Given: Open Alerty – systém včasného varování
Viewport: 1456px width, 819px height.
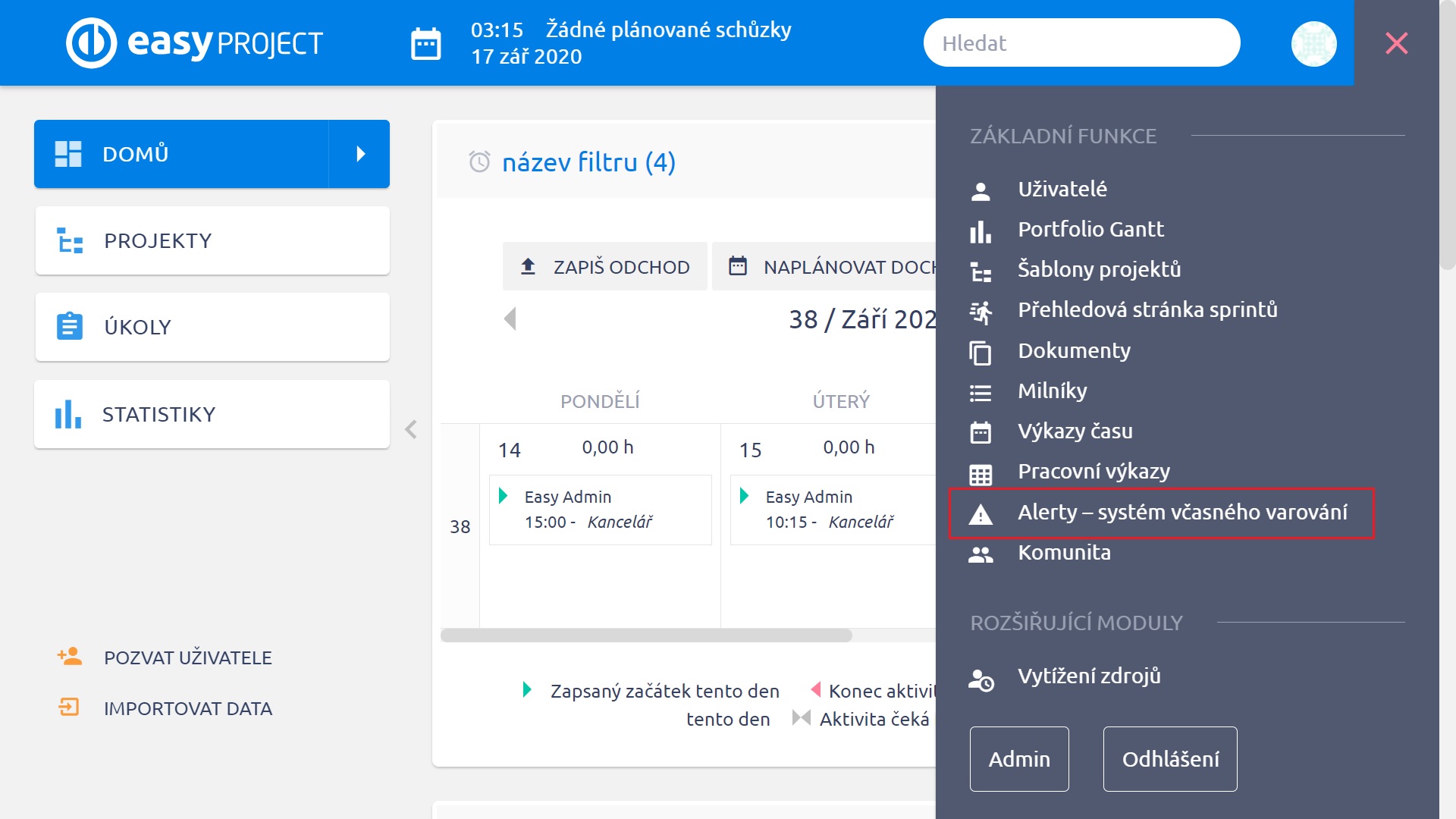Looking at the screenshot, I should coord(1183,512).
